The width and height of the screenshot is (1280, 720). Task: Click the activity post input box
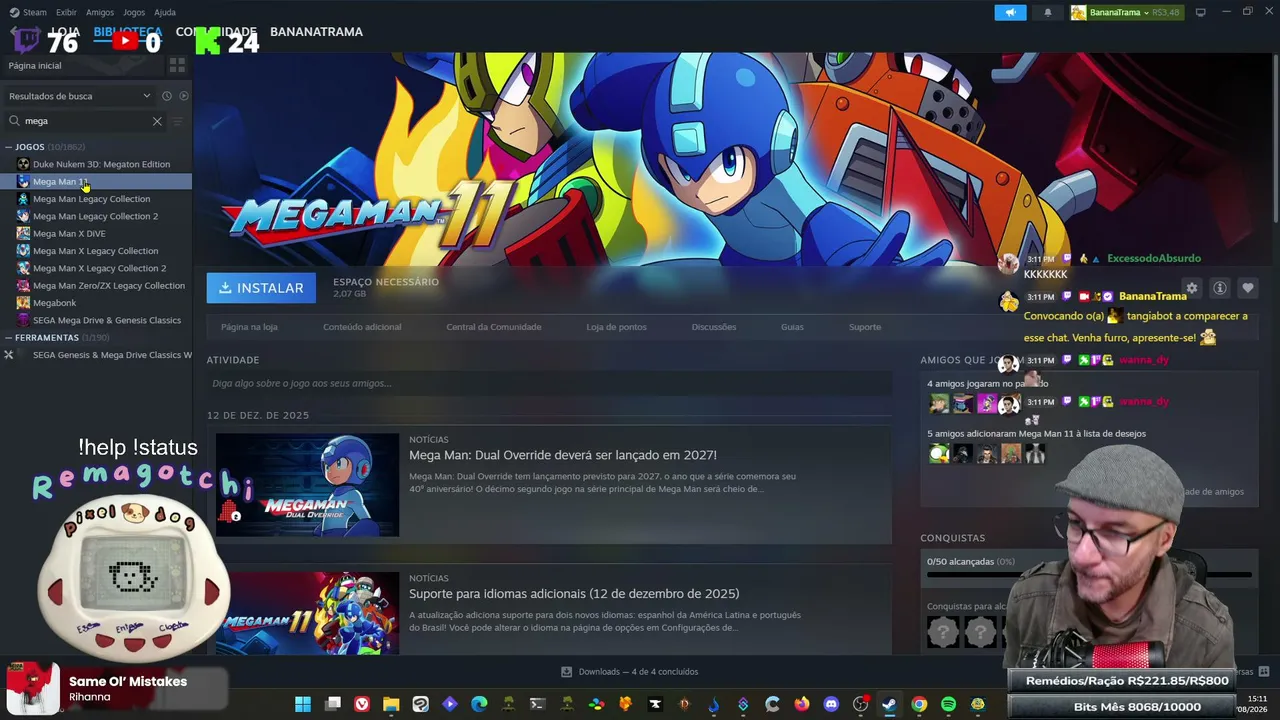click(549, 383)
